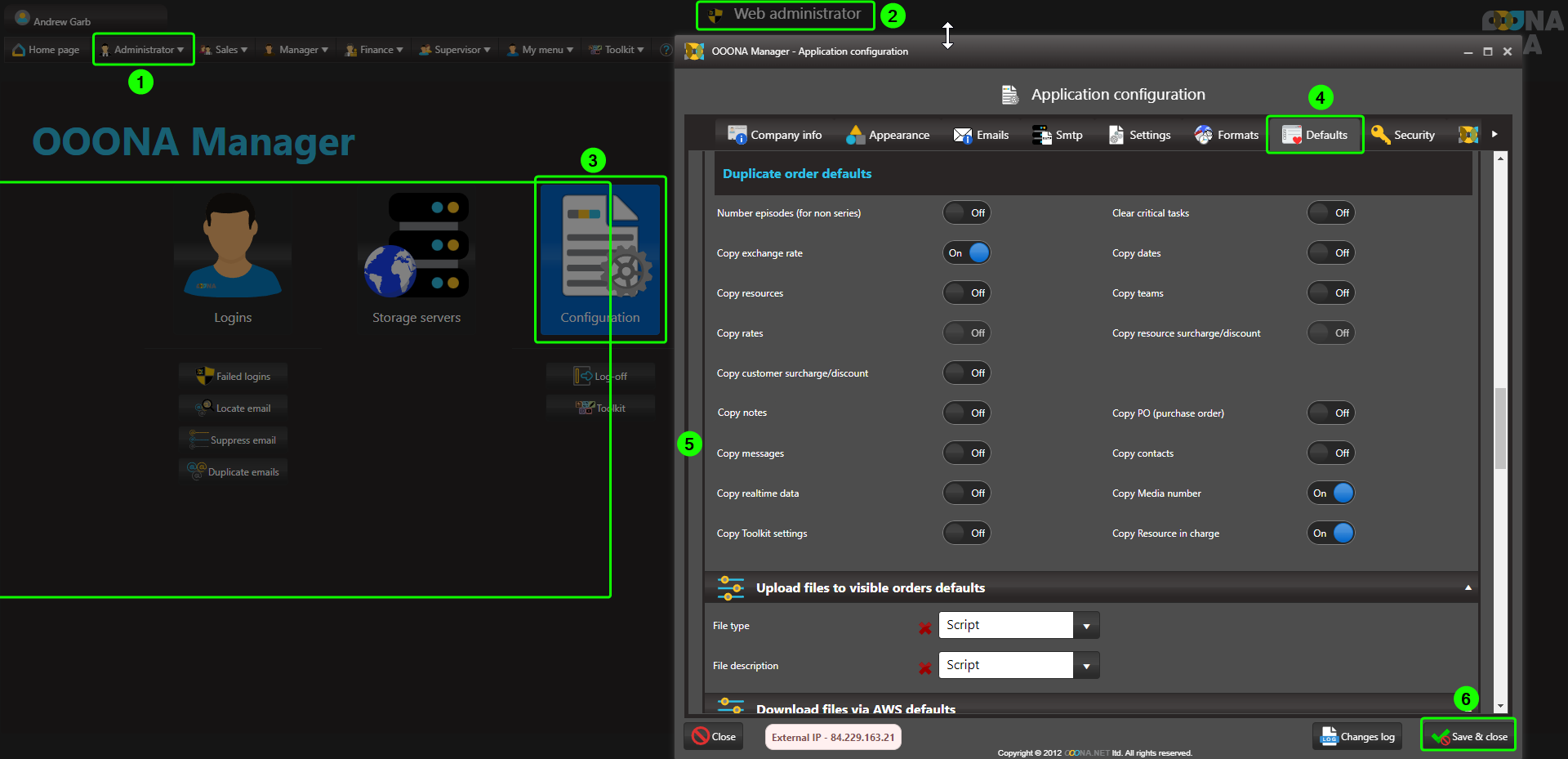This screenshot has height=759, width=1568.
Task: Open the Administrator menu
Action: 144,50
